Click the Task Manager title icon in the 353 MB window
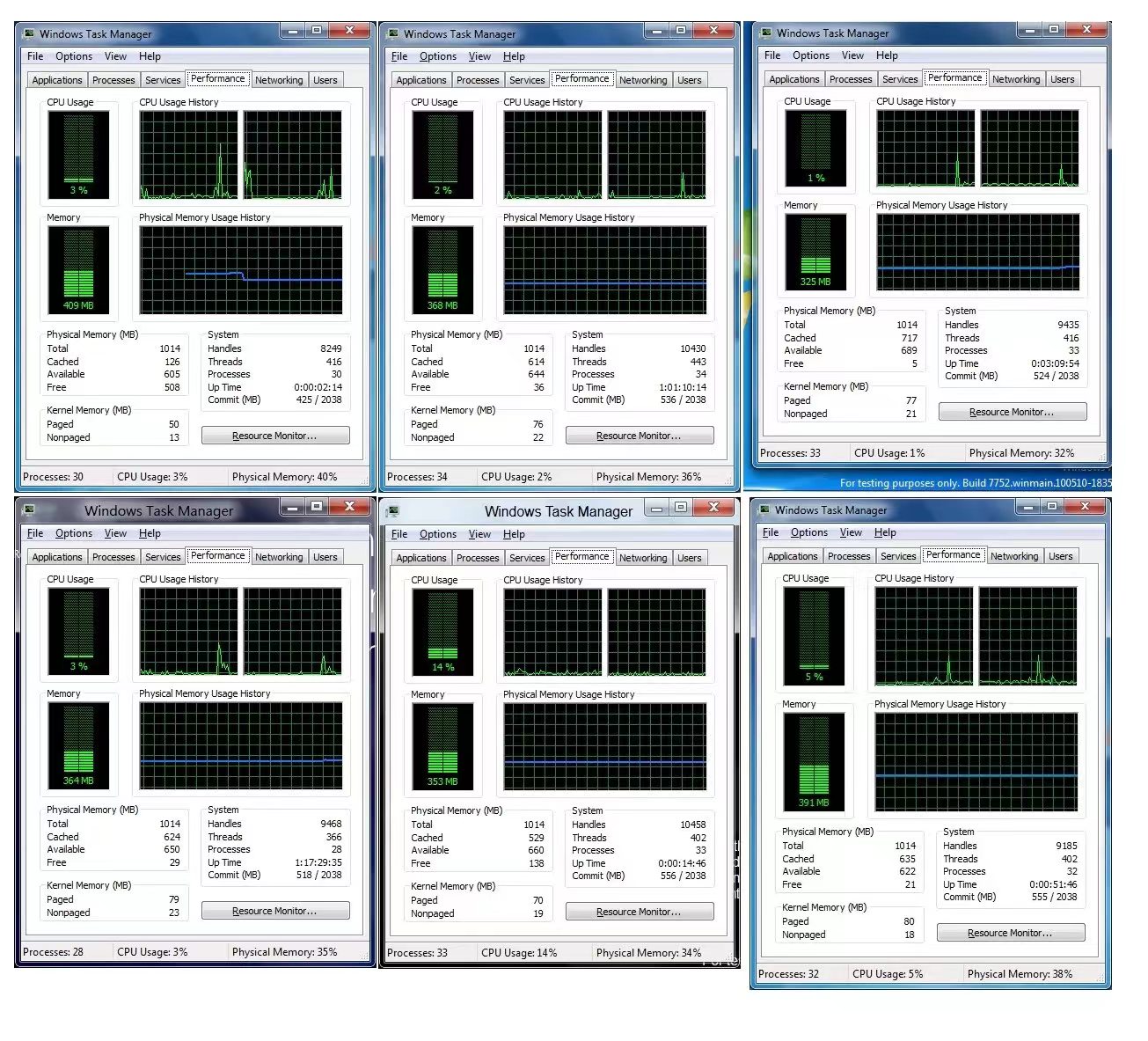 [x=392, y=510]
